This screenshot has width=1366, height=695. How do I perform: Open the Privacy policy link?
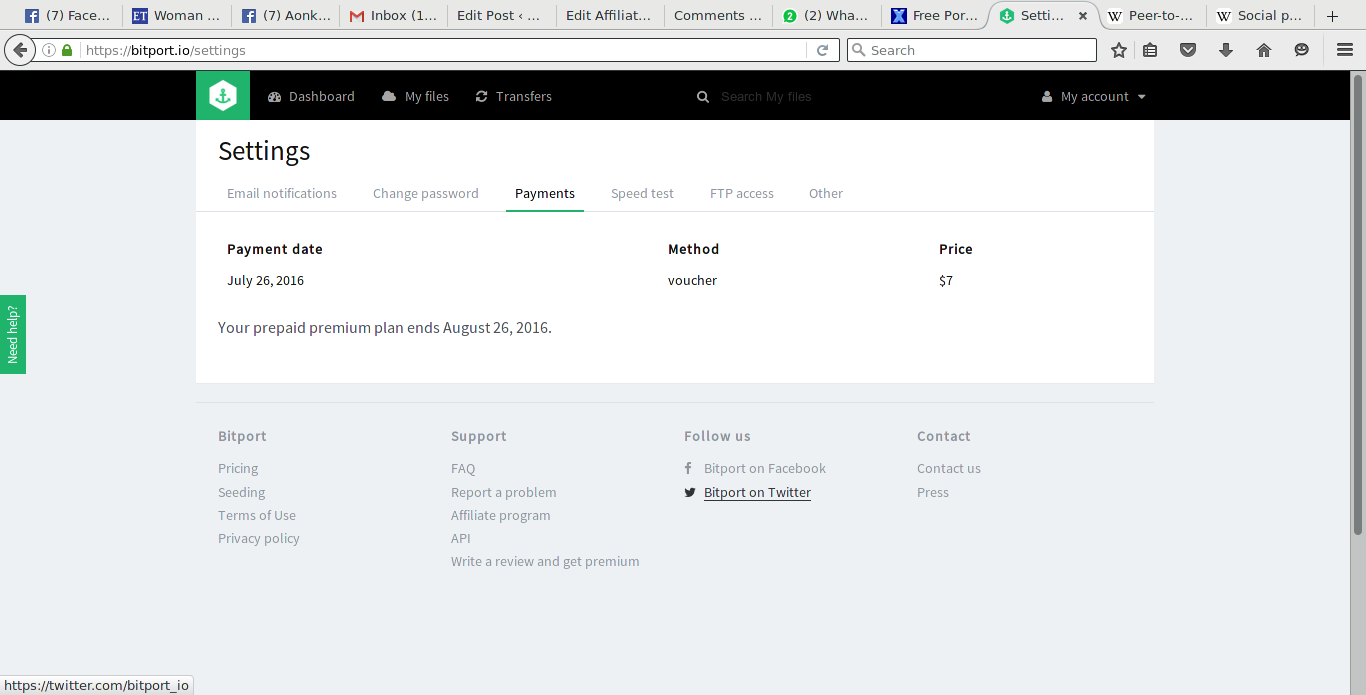259,538
